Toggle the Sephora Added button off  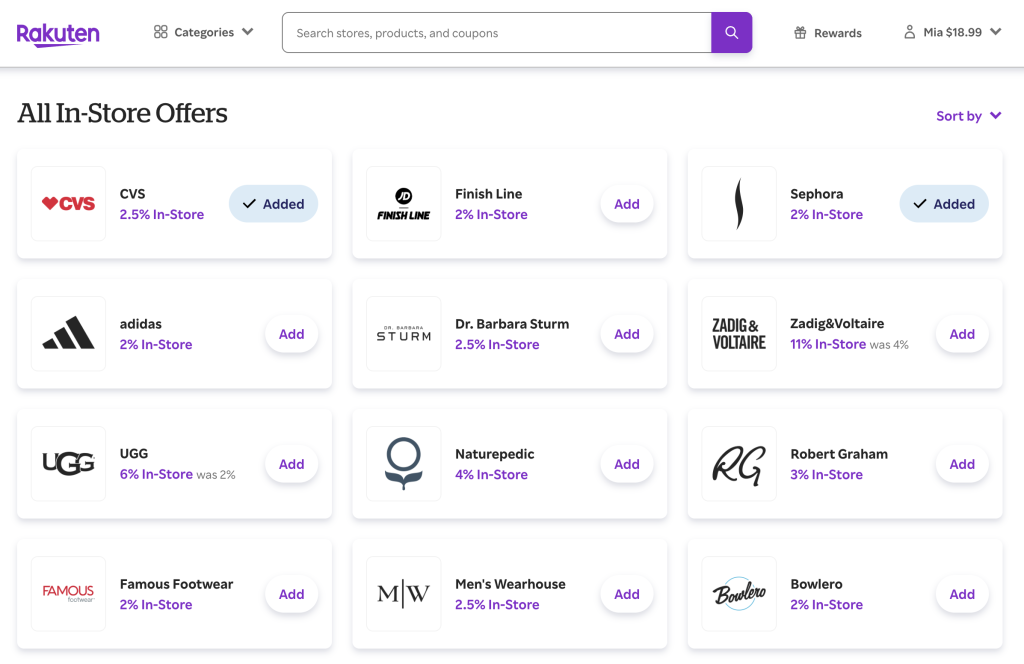coord(944,204)
